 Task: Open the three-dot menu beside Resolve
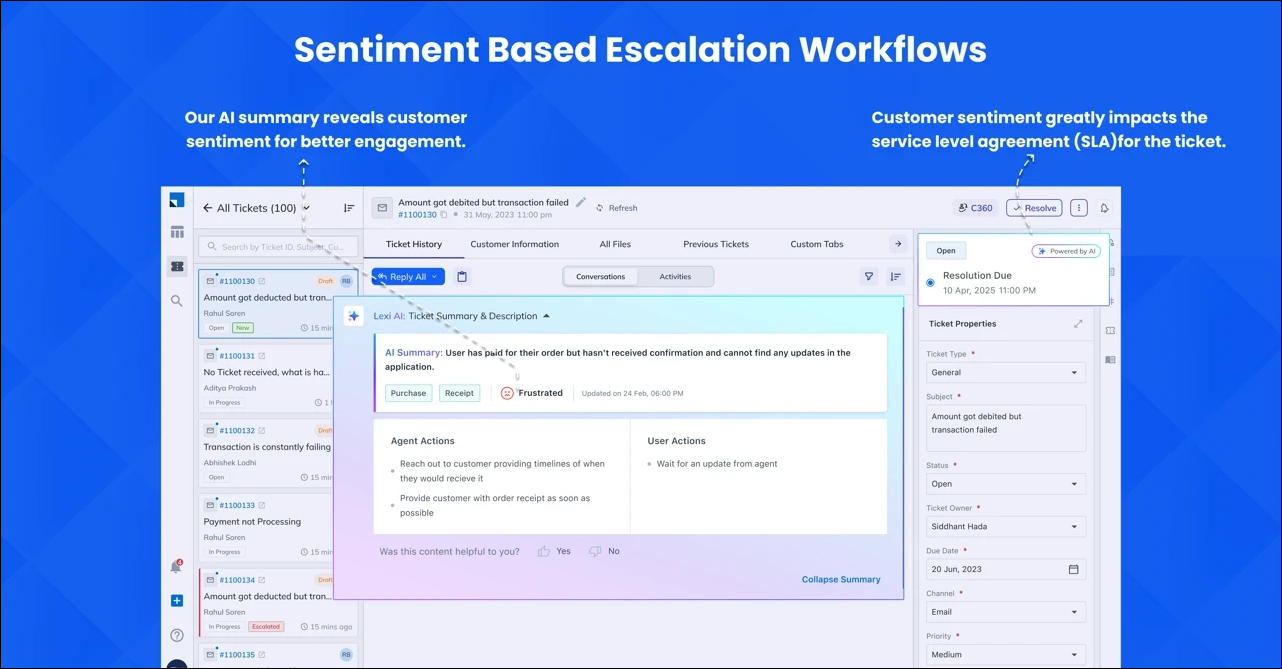(1078, 207)
